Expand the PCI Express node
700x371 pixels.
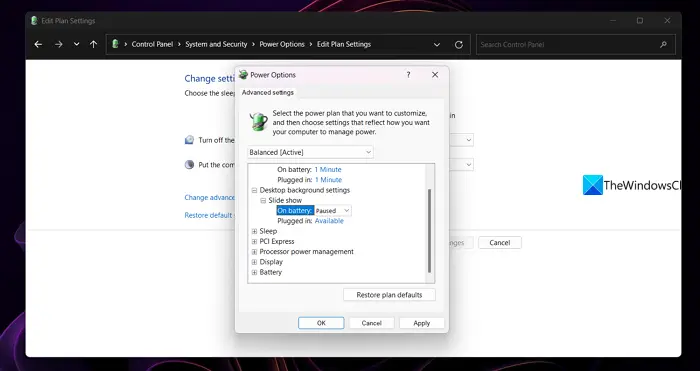tap(254, 242)
